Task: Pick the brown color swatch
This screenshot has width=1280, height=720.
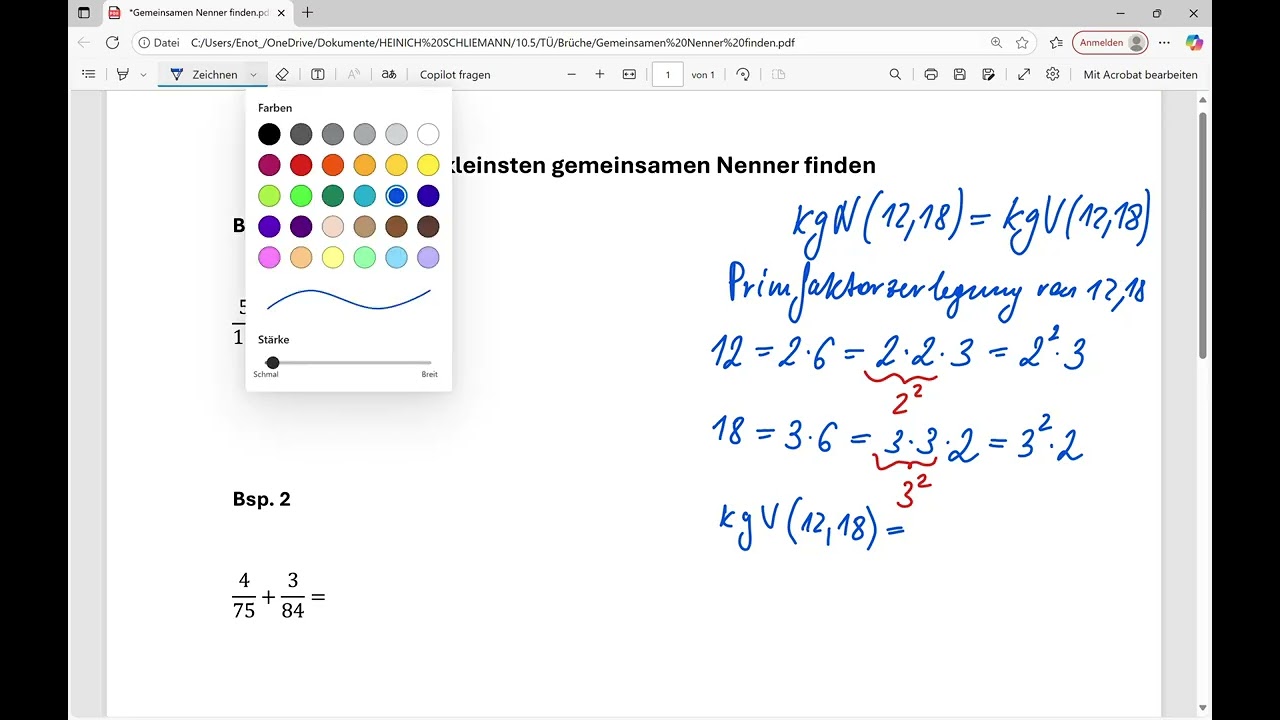Action: pyautogui.click(x=397, y=227)
